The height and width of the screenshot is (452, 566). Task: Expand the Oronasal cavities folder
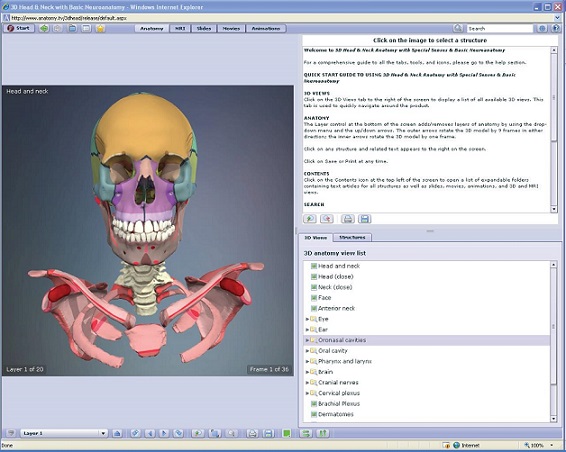(x=307, y=340)
